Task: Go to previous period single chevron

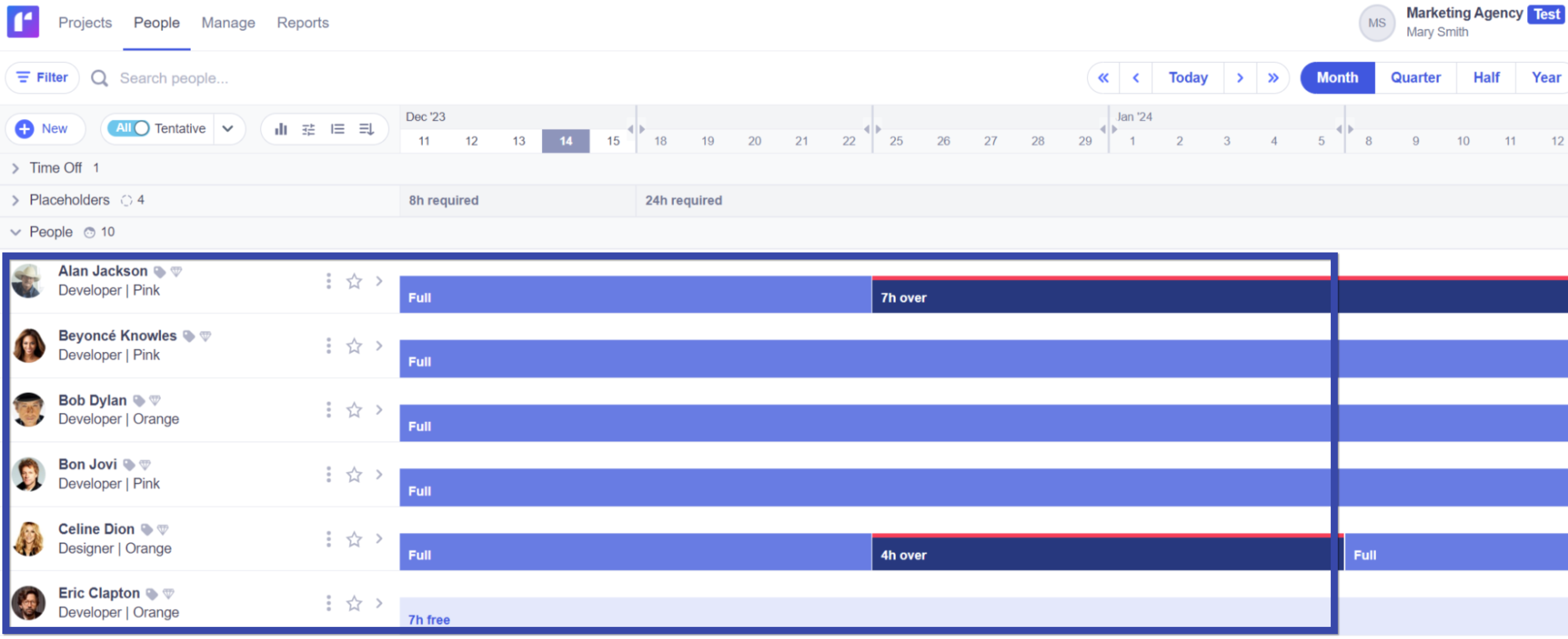Action: pyautogui.click(x=1136, y=78)
